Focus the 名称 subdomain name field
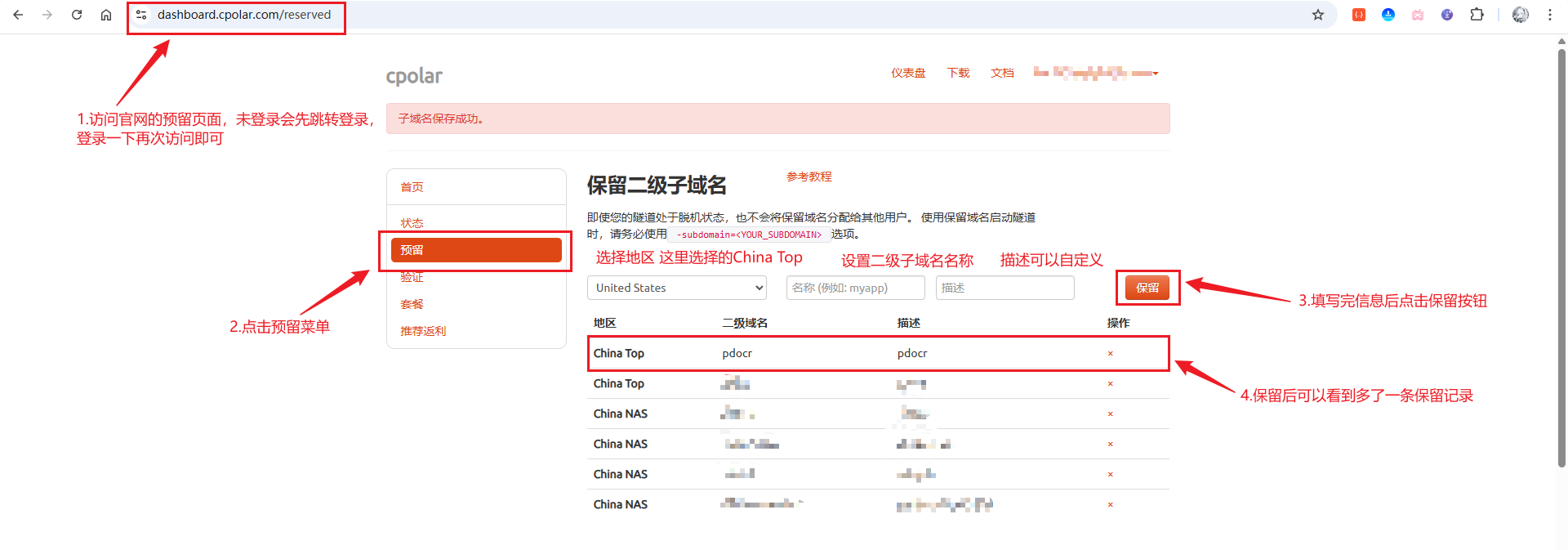1568x550 pixels. tap(855, 288)
